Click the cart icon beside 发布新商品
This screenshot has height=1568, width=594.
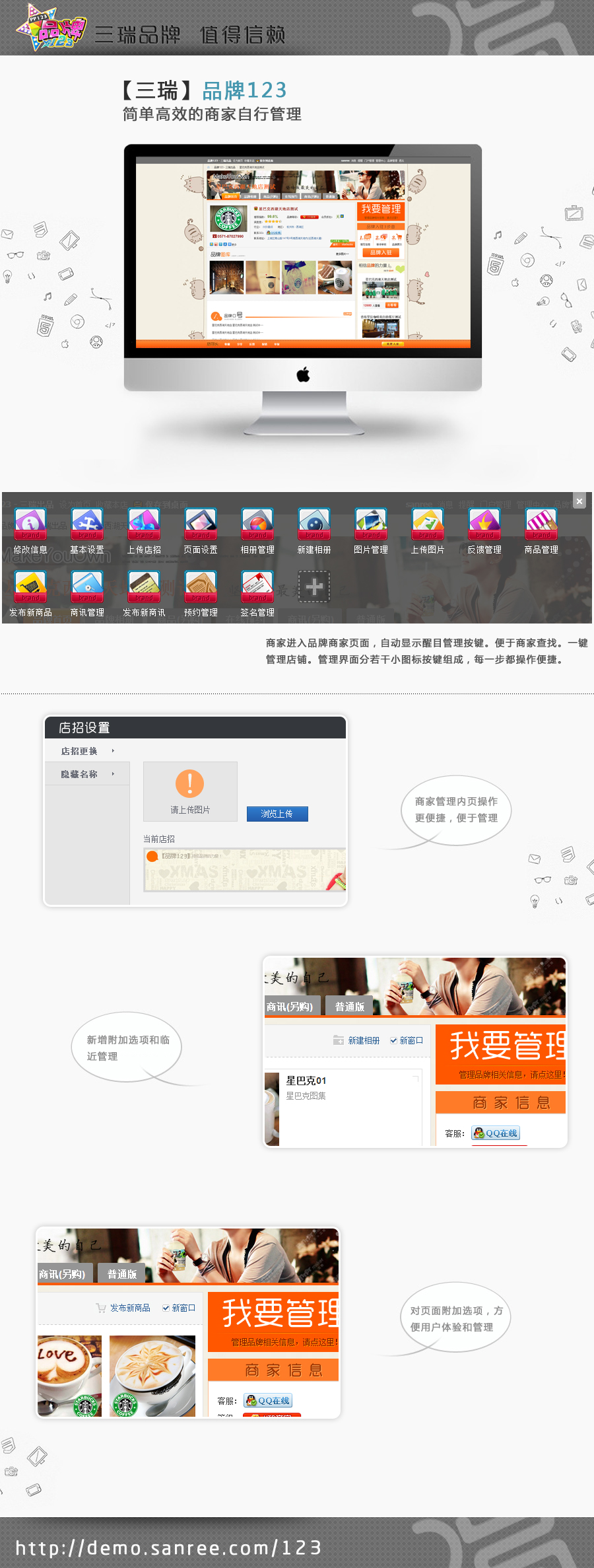(x=101, y=1307)
